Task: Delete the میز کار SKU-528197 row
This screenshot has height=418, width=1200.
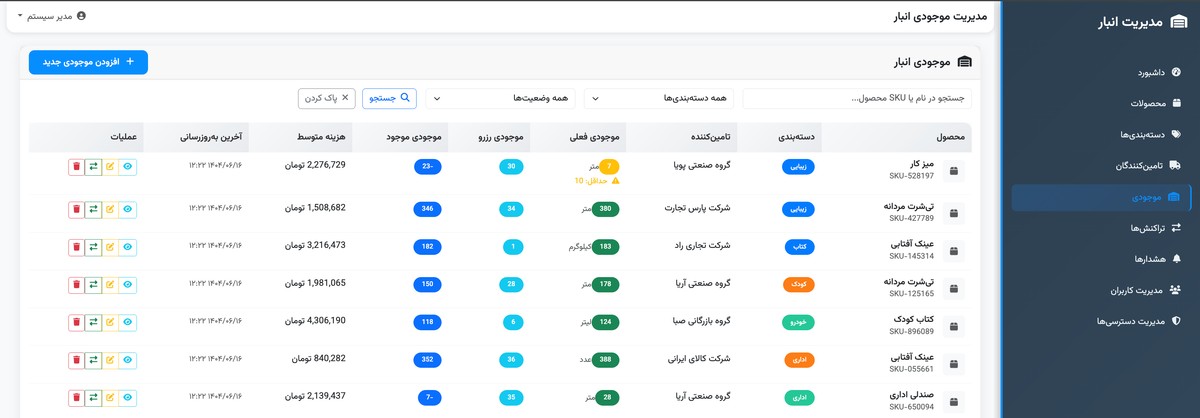Action: click(x=76, y=167)
